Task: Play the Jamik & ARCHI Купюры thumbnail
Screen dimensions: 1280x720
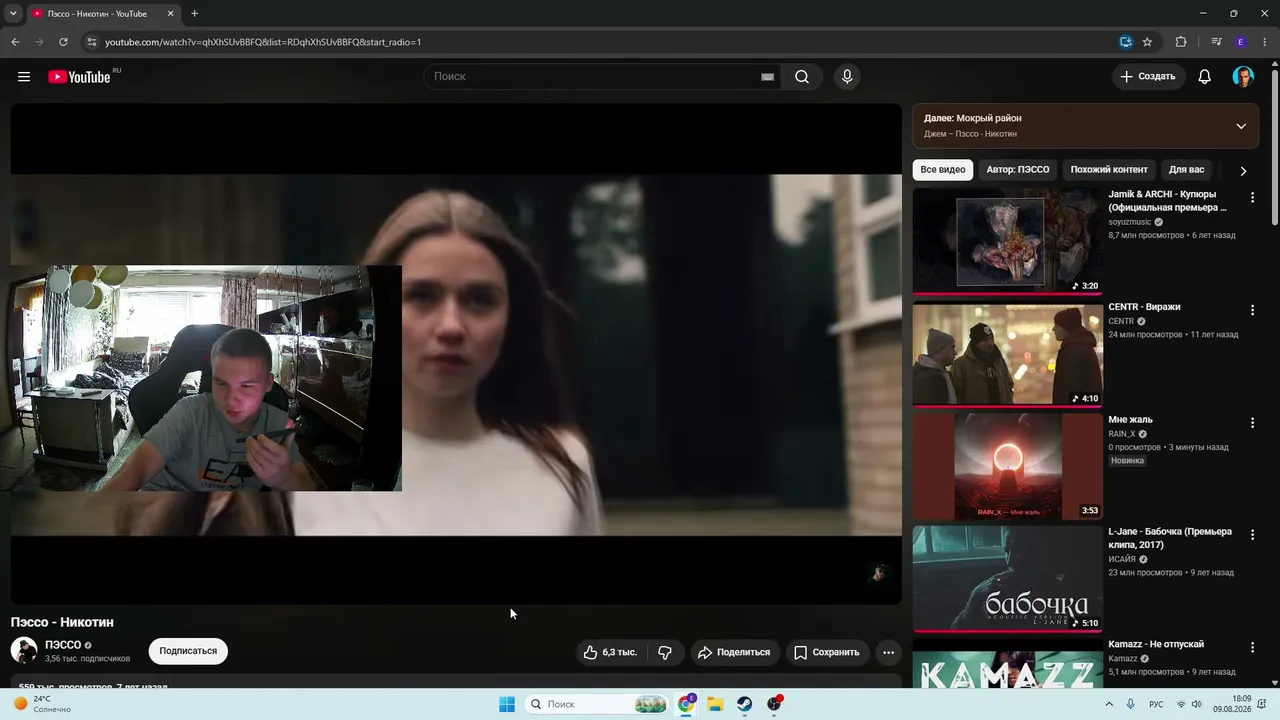Action: coord(1007,241)
